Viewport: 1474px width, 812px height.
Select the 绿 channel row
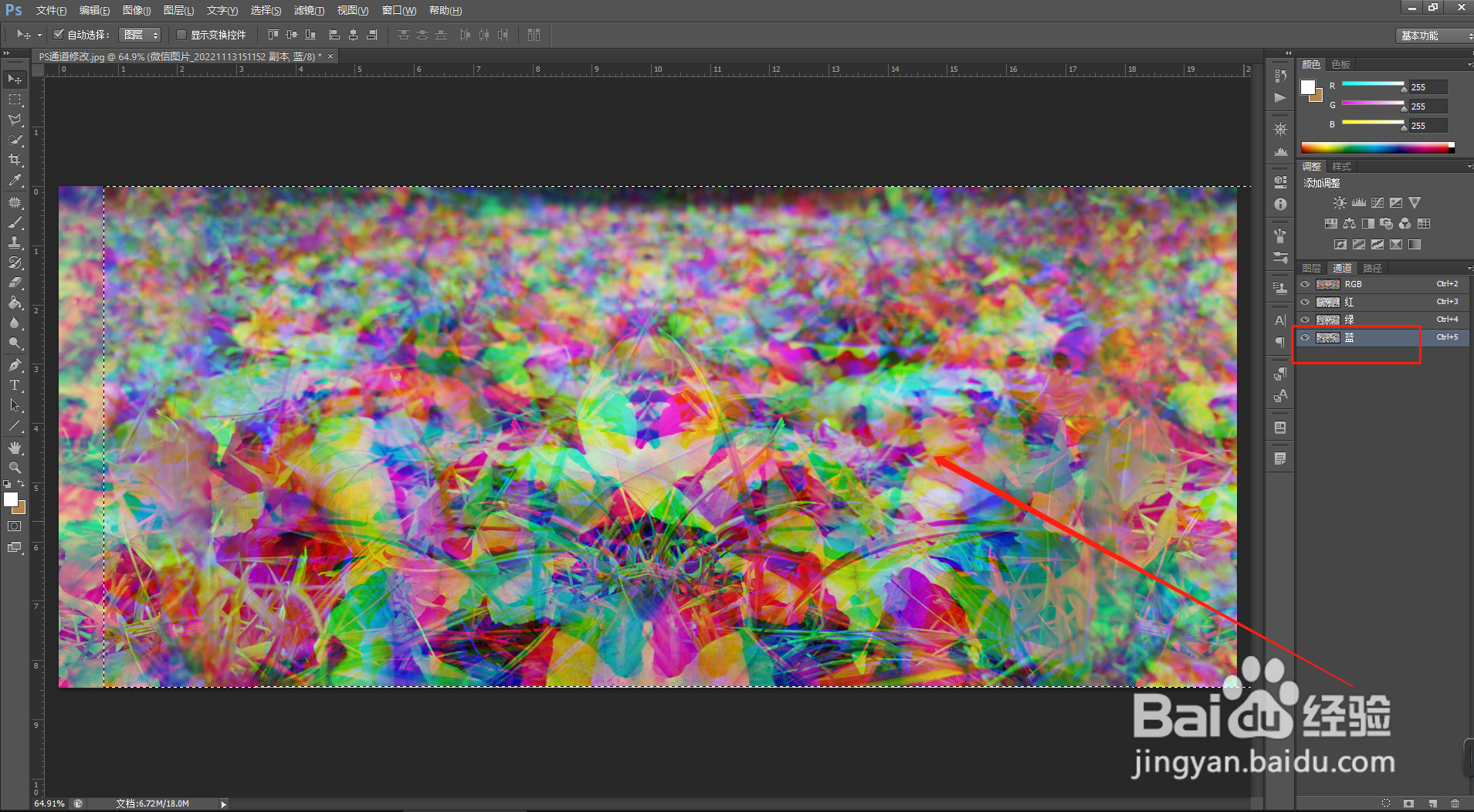point(1382,320)
